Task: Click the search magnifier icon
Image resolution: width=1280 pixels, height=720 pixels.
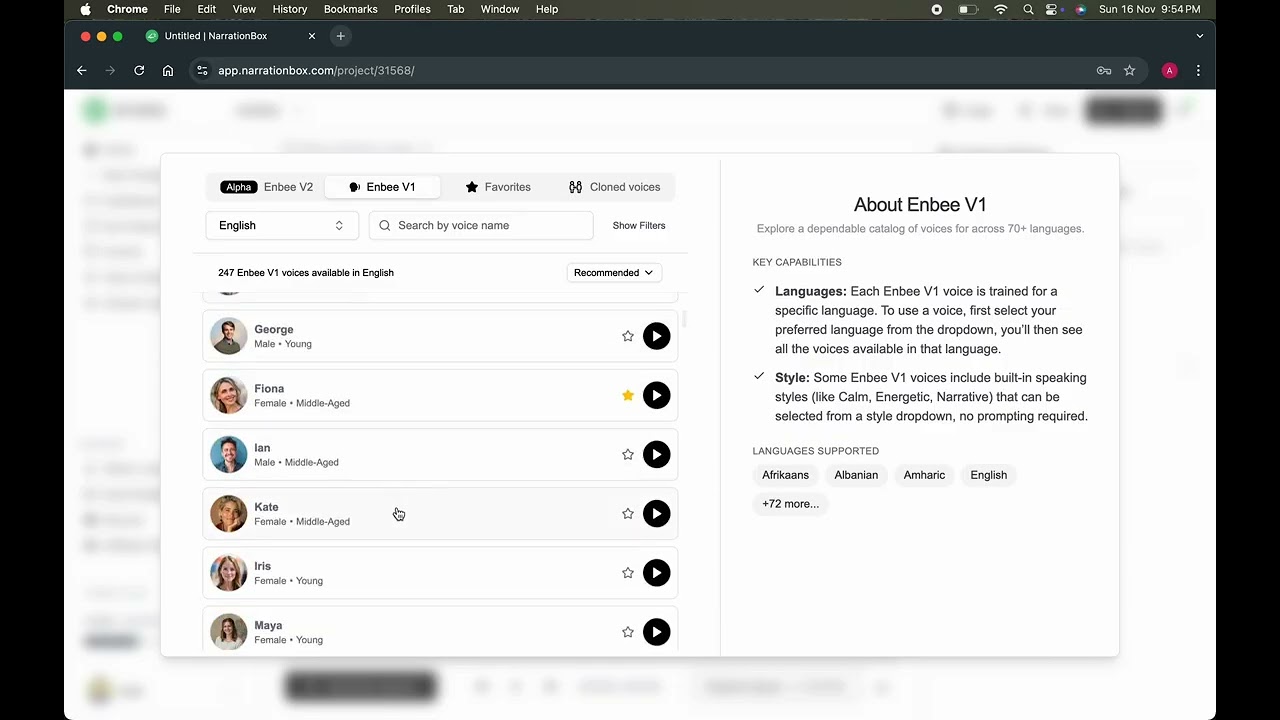Action: click(384, 225)
